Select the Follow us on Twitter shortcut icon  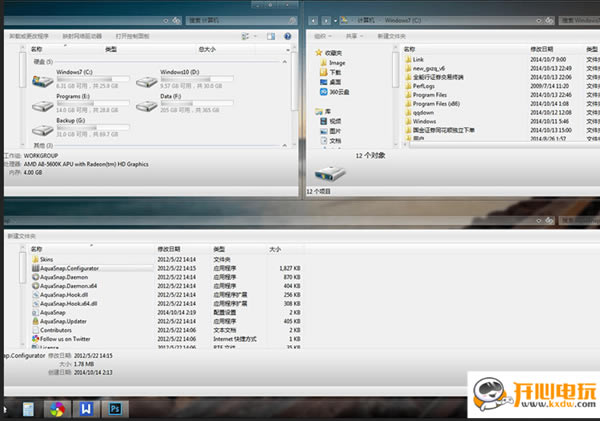click(x=36, y=339)
